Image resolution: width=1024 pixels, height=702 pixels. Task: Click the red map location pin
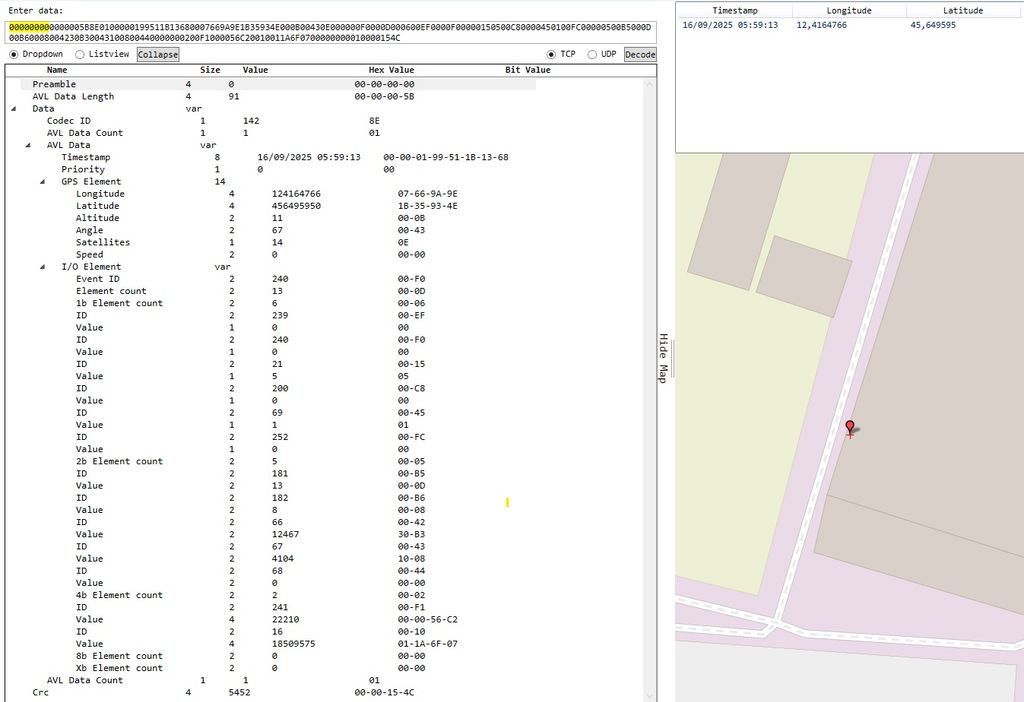(850, 428)
